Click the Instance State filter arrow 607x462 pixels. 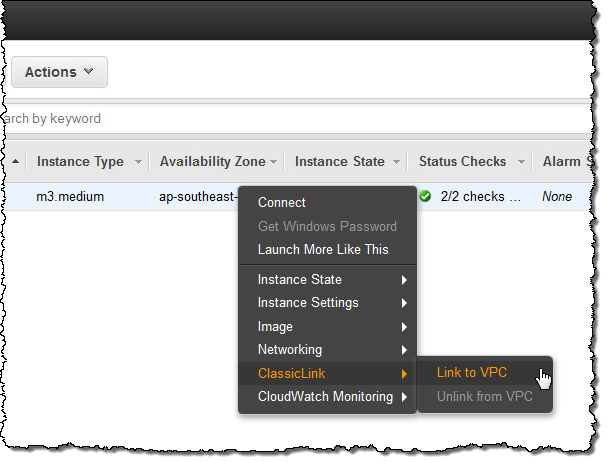coord(396,162)
